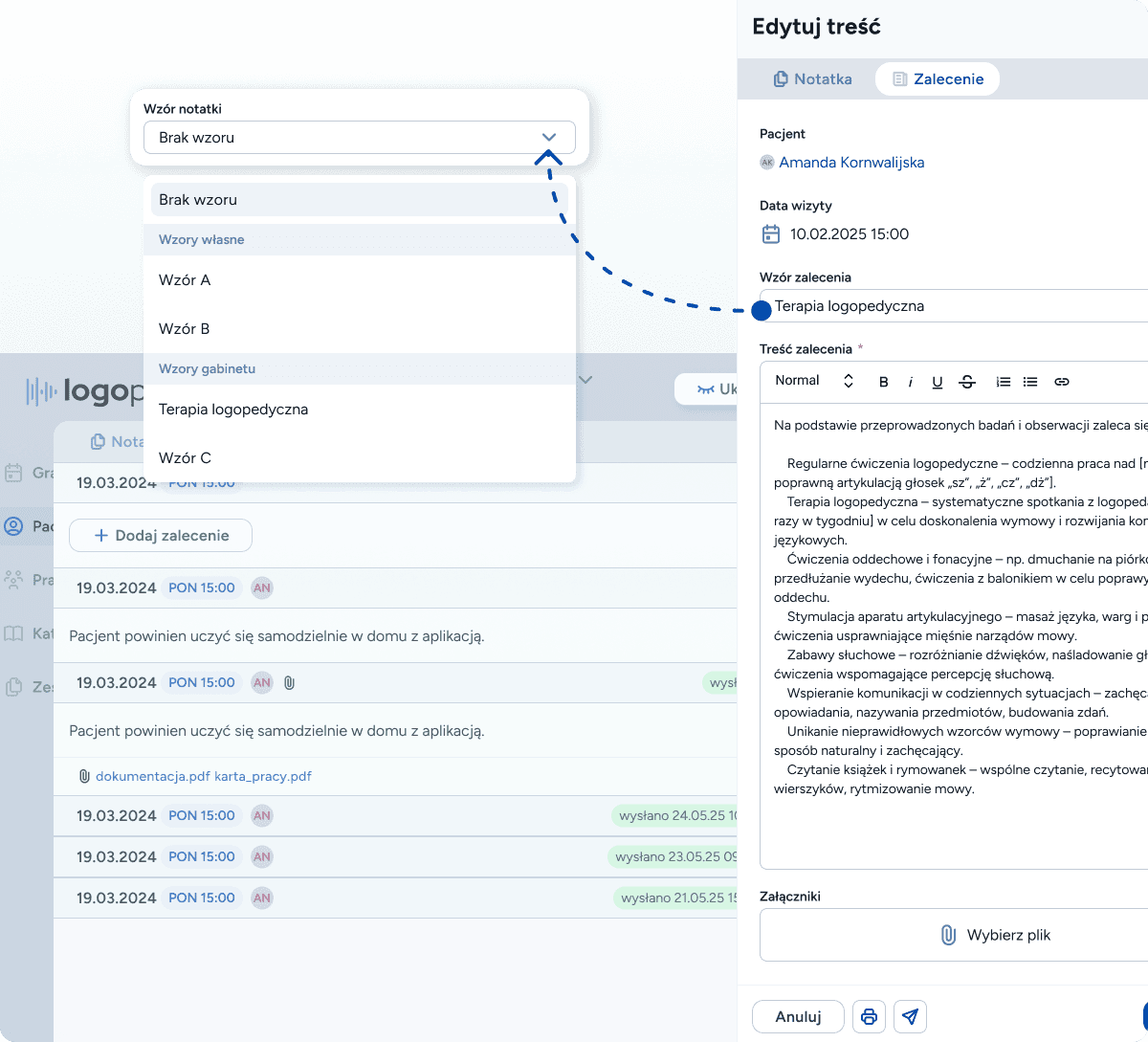Toggle italic formatting in editor toolbar
Screen dimensions: 1148x1042
click(910, 382)
